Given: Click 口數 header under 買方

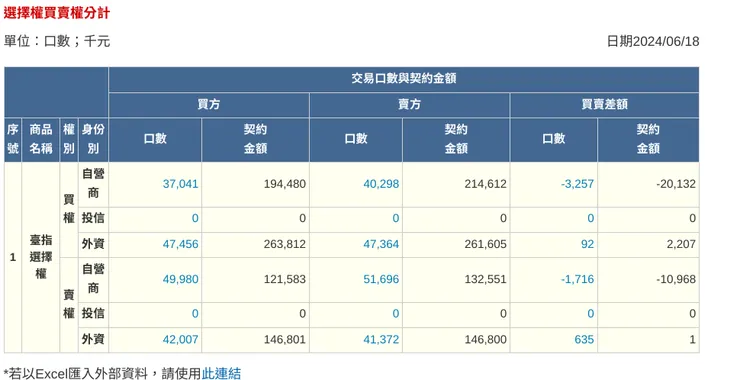Looking at the screenshot, I should [155, 139].
